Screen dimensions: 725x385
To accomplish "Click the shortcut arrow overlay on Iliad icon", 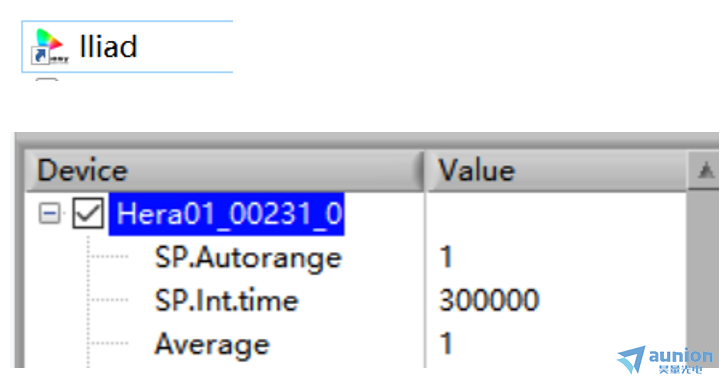I will (40, 55).
